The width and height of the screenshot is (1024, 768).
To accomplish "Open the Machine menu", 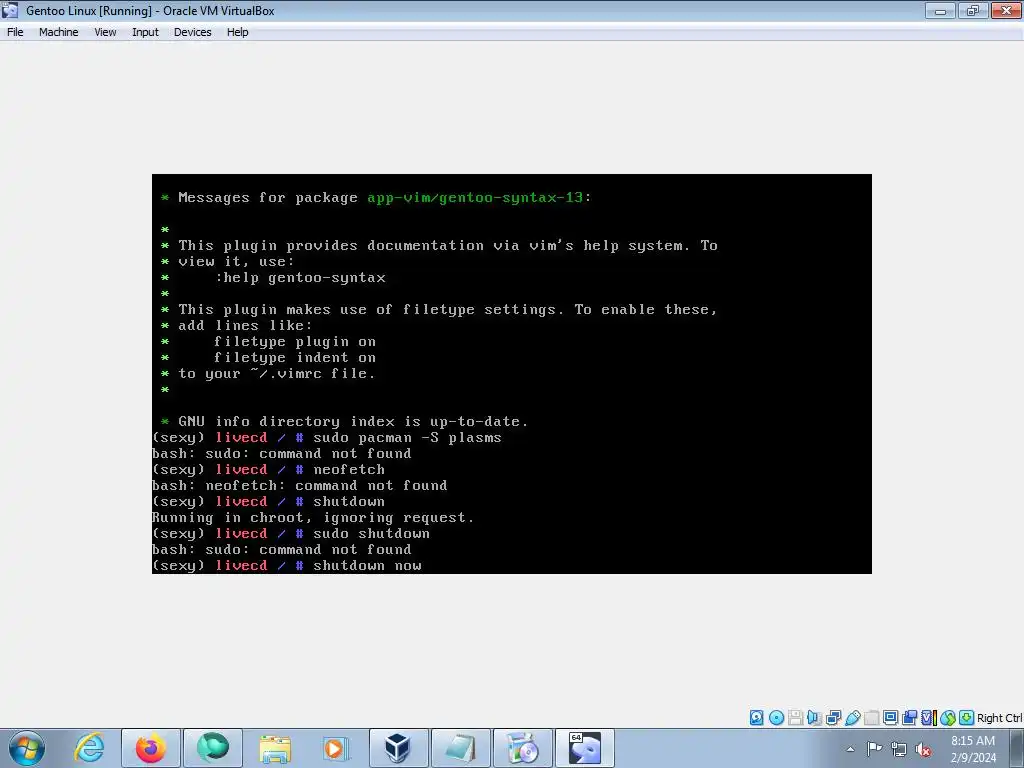I will [58, 32].
